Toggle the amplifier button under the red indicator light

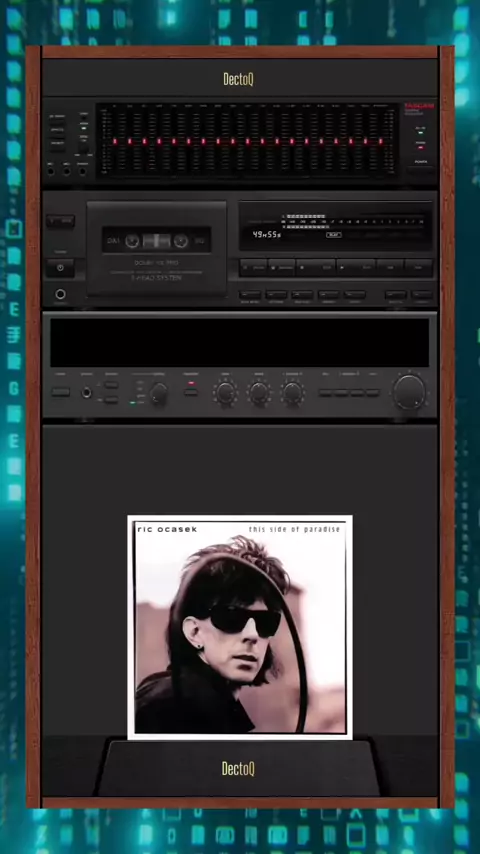point(191,392)
